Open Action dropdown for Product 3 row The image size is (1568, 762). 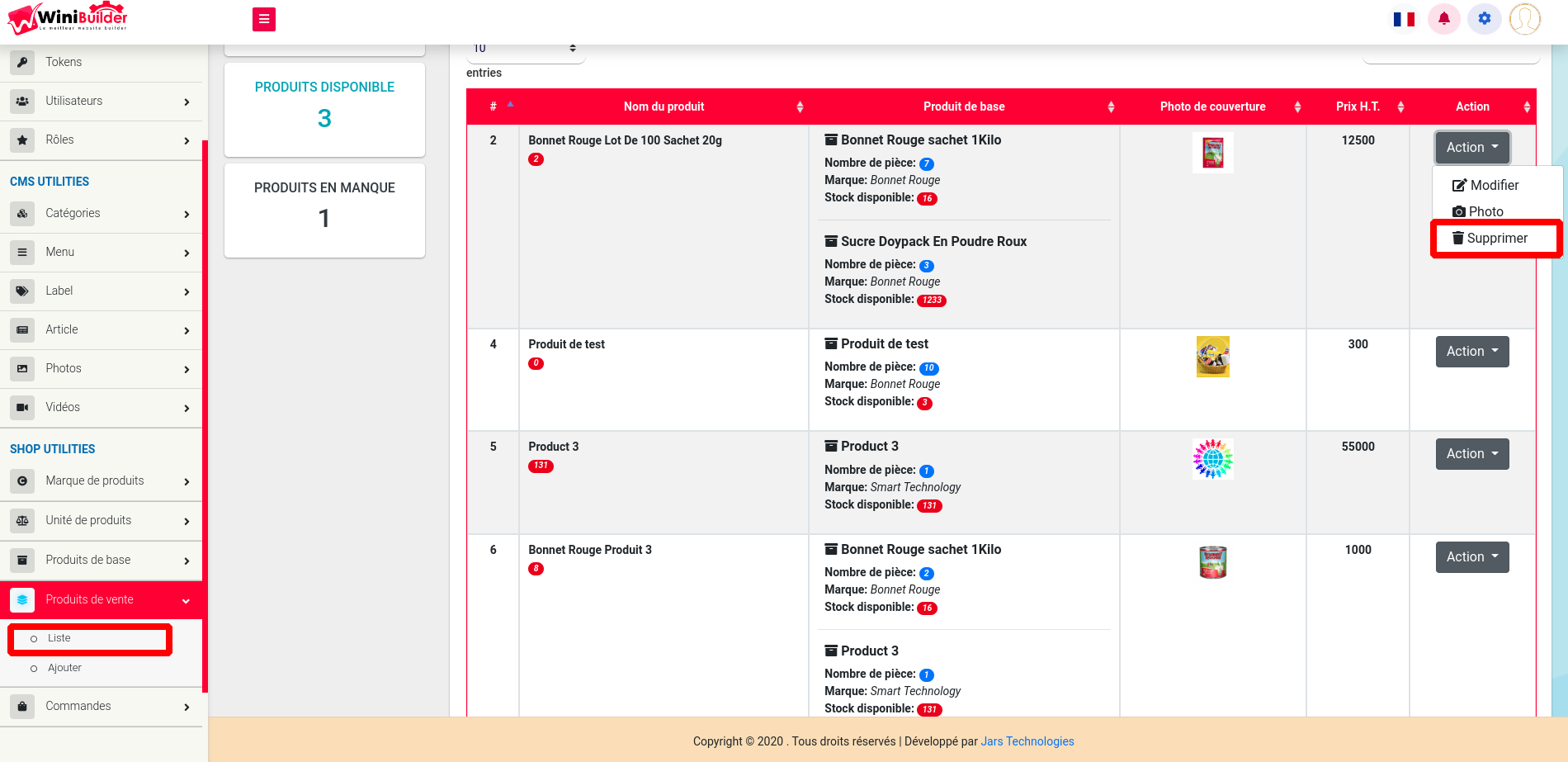pyautogui.click(x=1472, y=453)
